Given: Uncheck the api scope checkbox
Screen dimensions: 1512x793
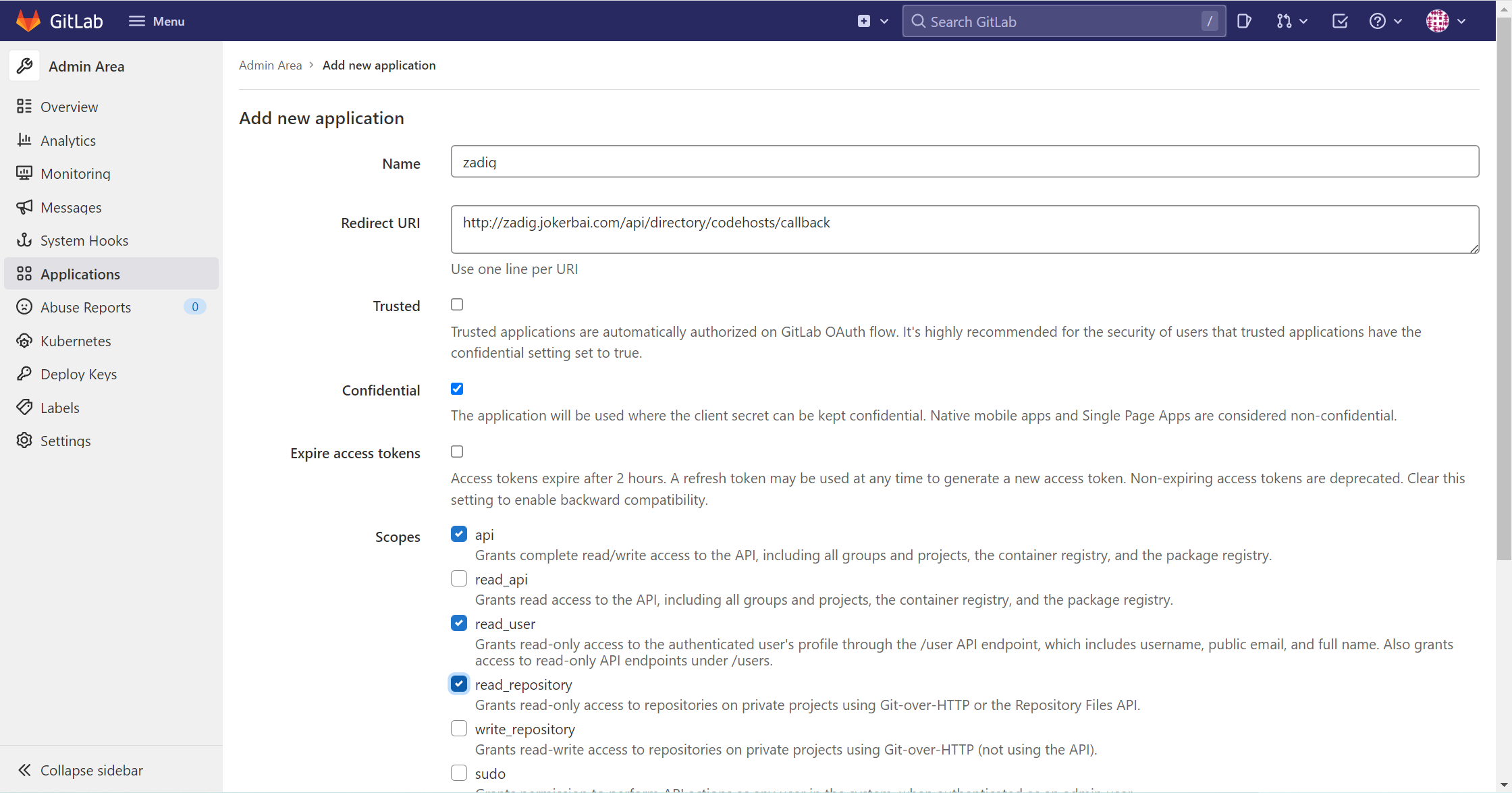Looking at the screenshot, I should pyautogui.click(x=459, y=534).
